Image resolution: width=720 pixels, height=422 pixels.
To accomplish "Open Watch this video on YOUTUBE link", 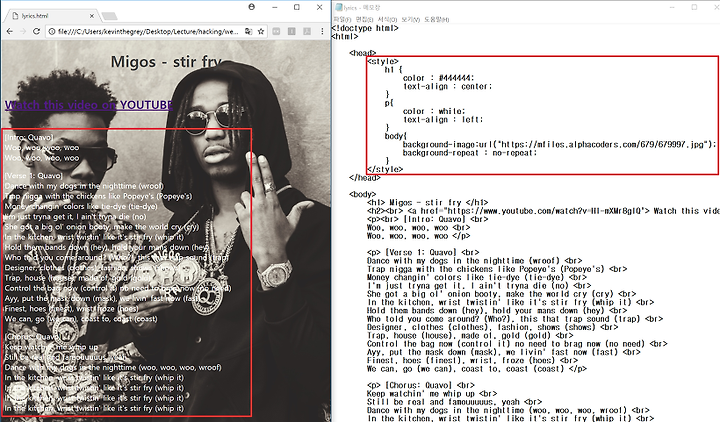I will point(89,105).
